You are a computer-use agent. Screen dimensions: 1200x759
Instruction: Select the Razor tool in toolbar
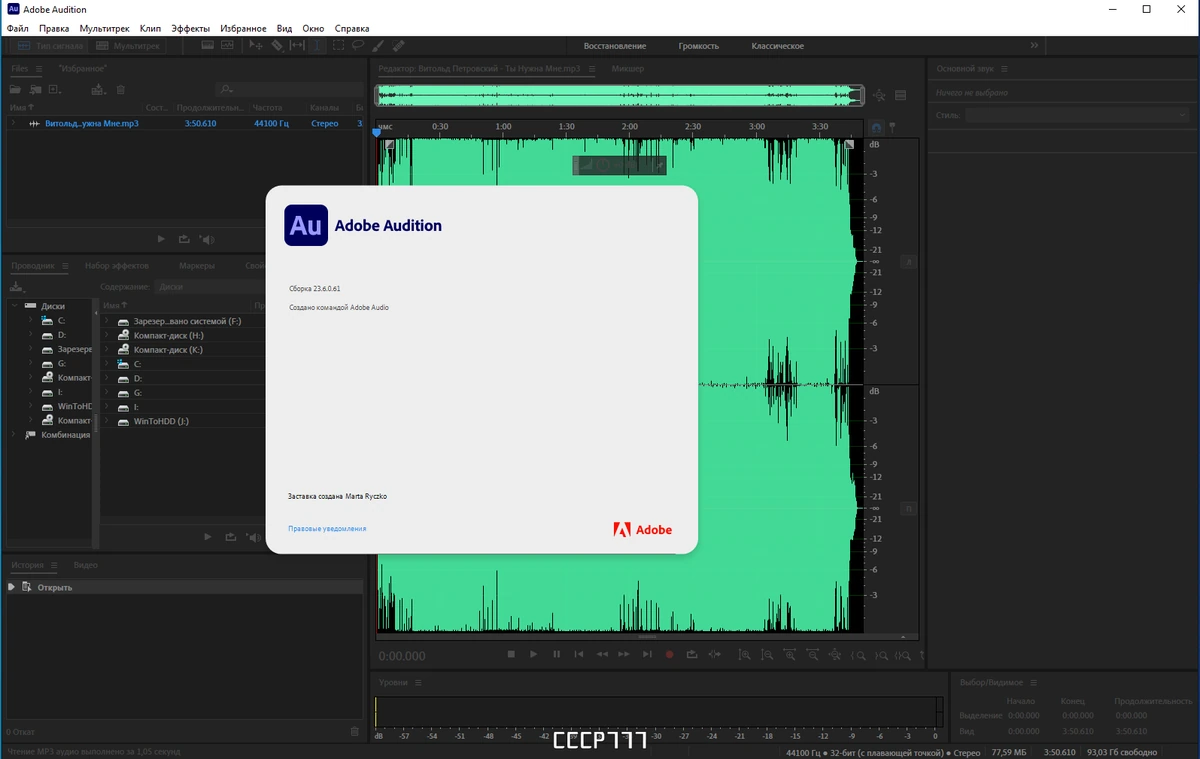tap(277, 45)
